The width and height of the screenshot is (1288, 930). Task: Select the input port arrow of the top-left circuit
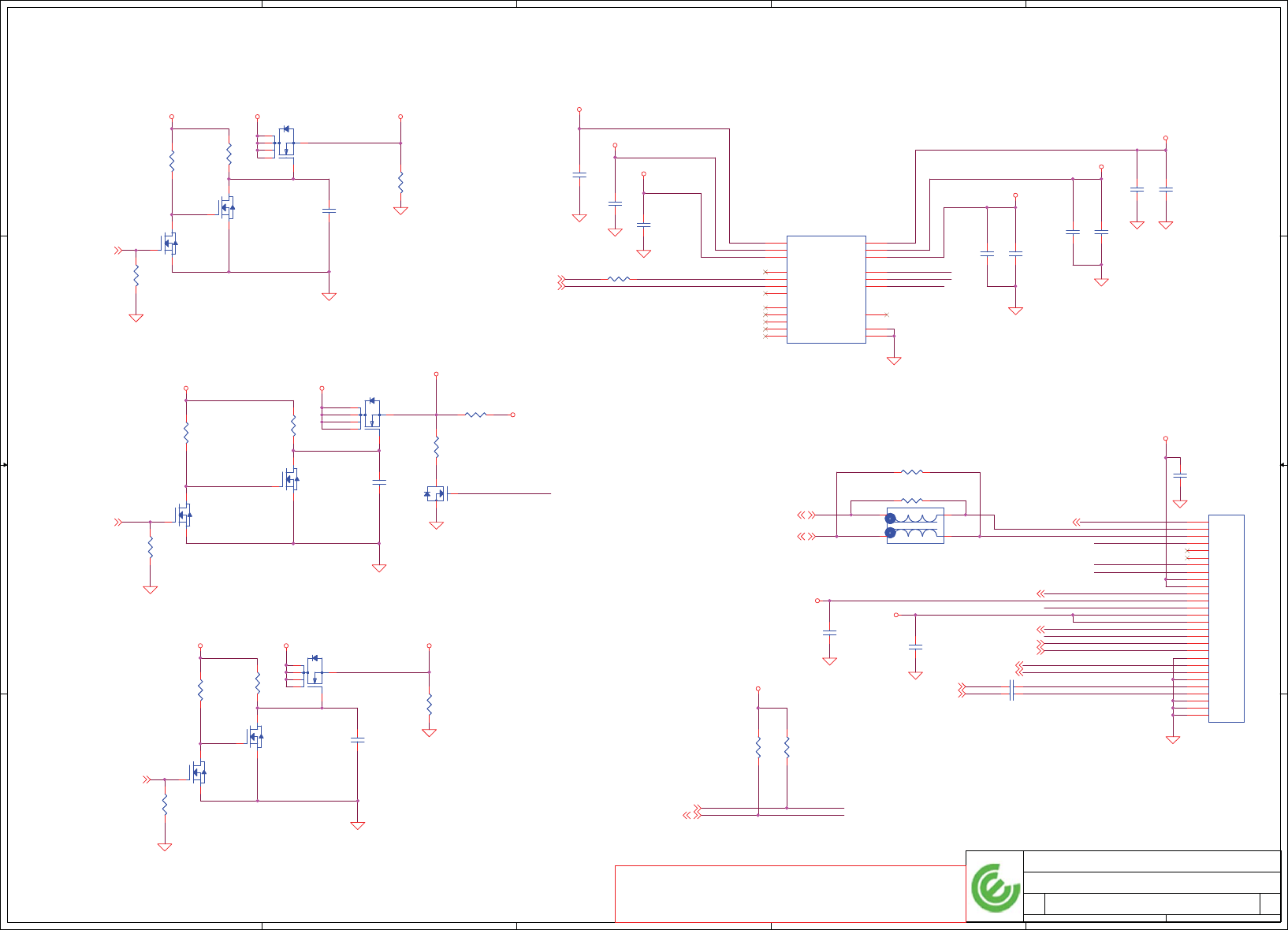point(118,250)
